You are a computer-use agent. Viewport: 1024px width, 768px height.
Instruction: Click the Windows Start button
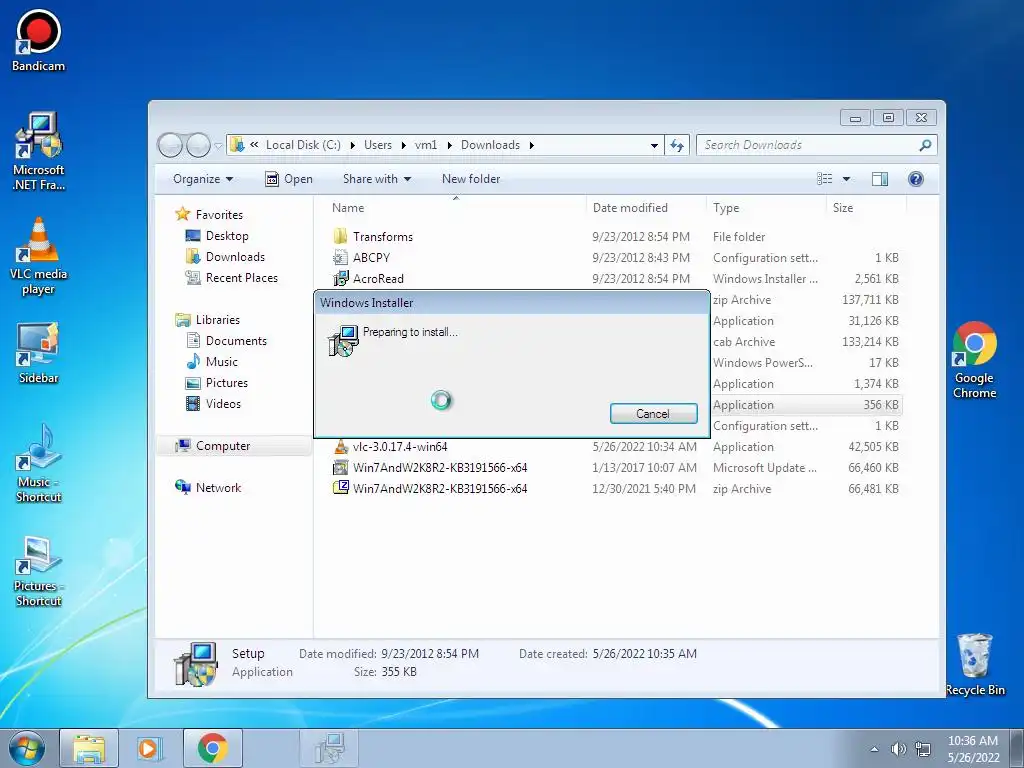(27, 748)
